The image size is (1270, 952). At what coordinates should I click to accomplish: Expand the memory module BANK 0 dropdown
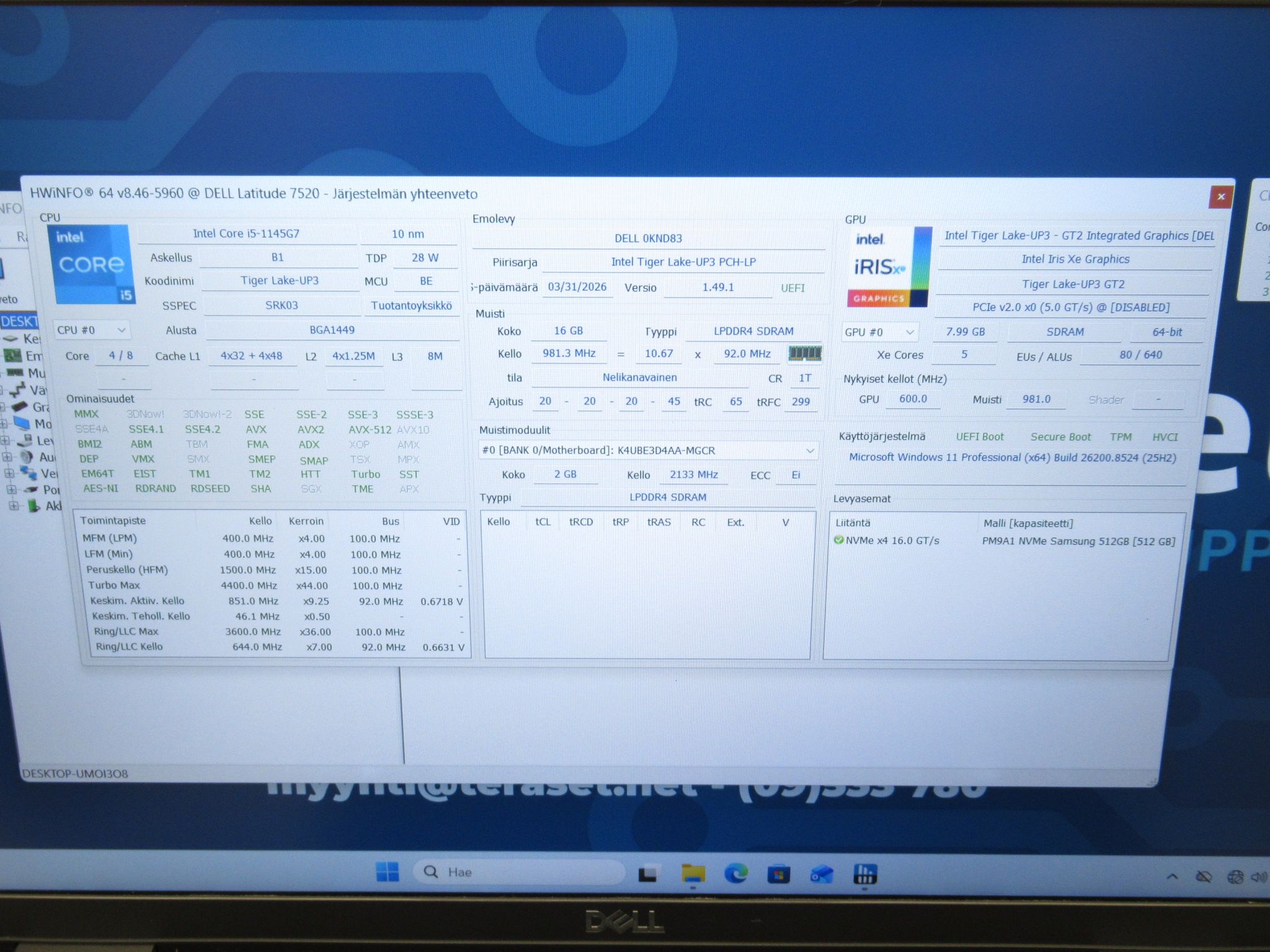click(648, 451)
